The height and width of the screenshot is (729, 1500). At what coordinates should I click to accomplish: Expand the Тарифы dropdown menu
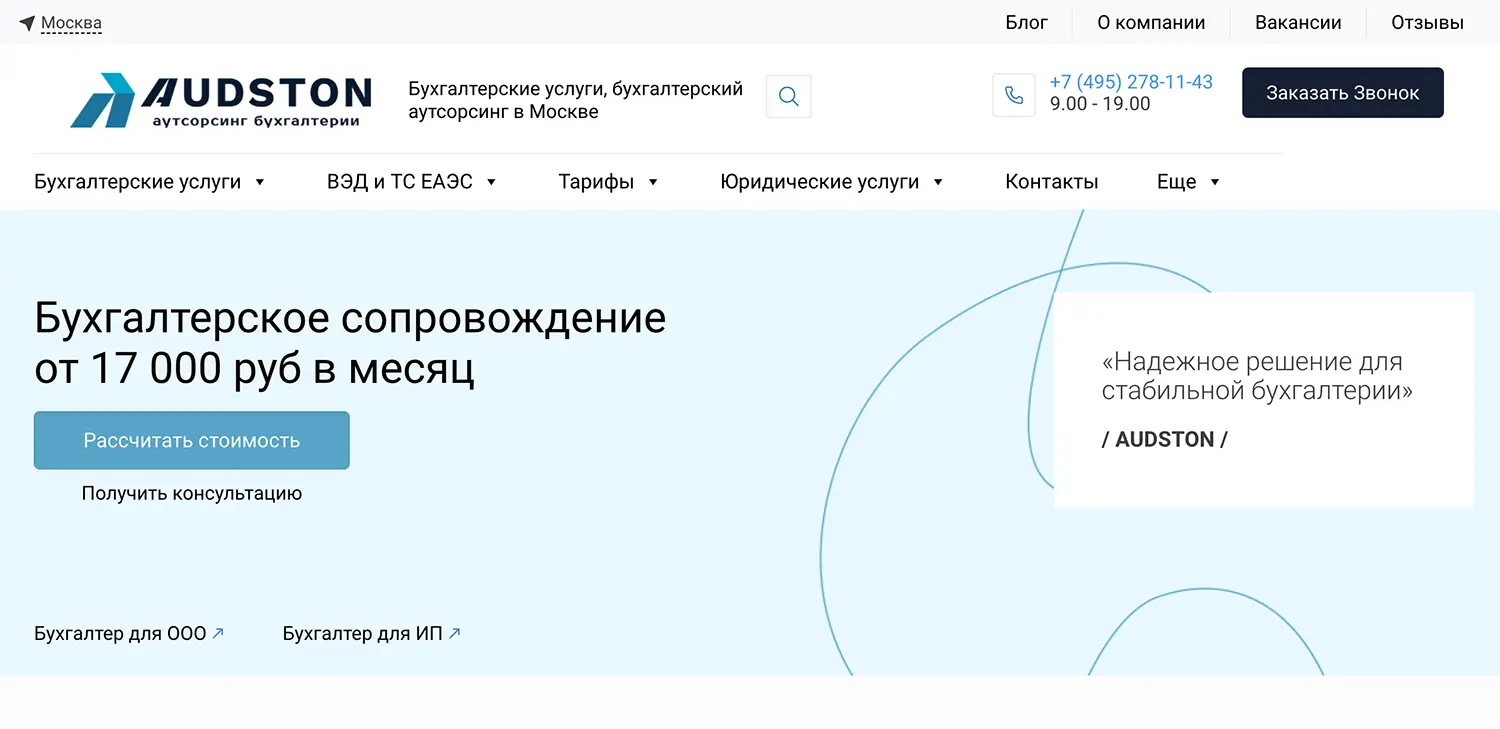(608, 182)
